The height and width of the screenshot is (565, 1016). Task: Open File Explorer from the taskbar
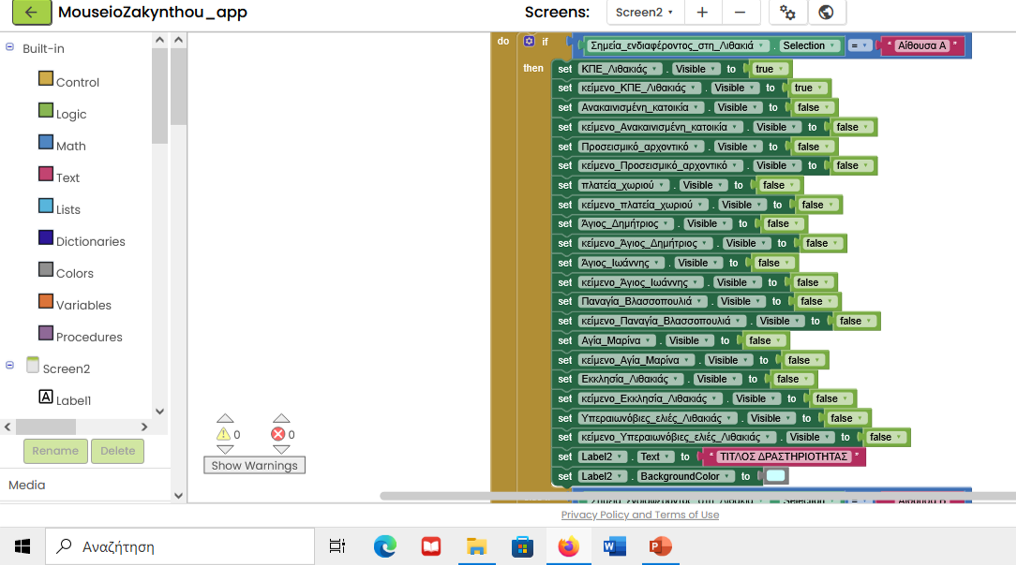[476, 546]
